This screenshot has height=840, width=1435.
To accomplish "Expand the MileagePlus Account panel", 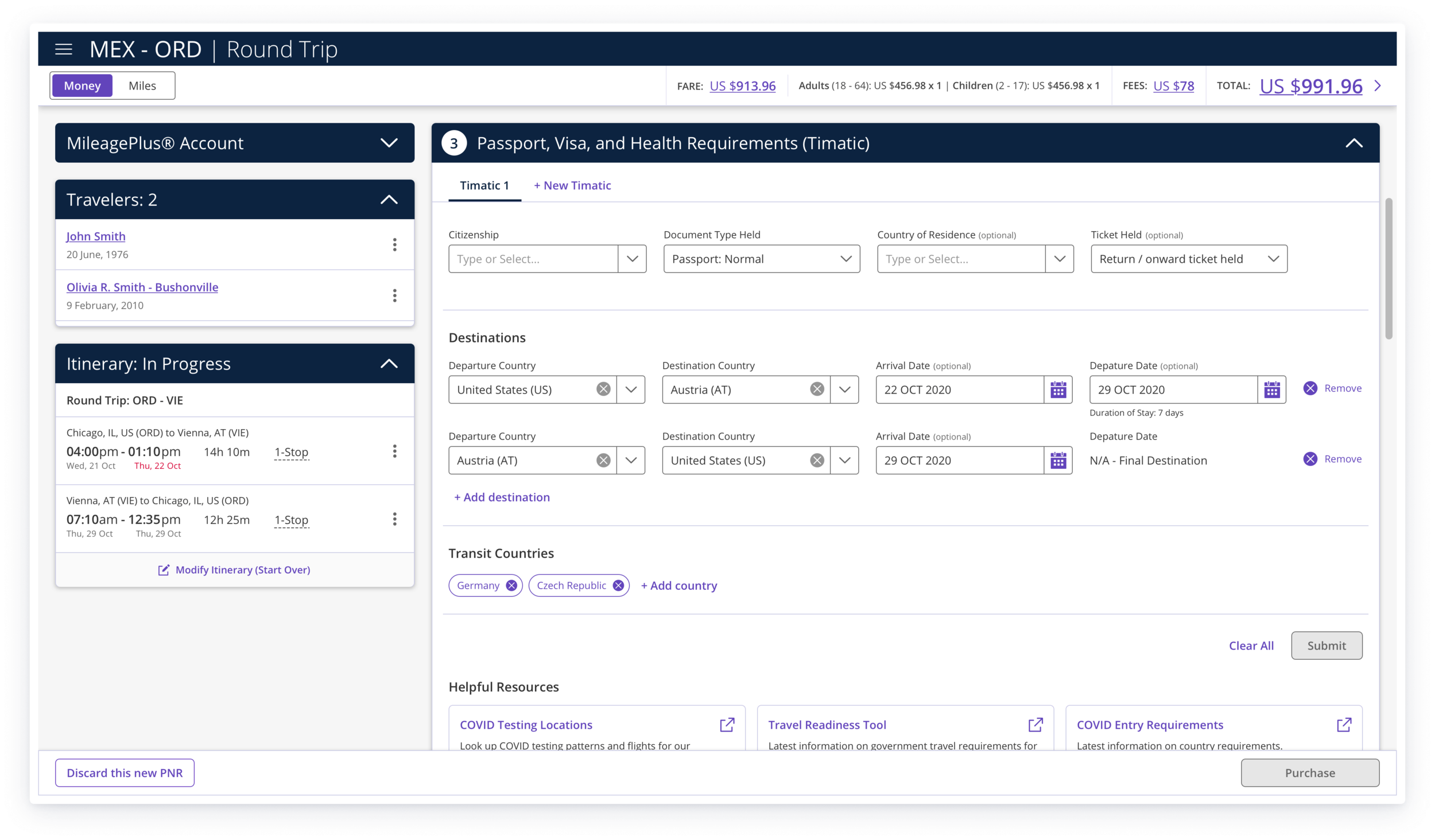I will [x=389, y=143].
